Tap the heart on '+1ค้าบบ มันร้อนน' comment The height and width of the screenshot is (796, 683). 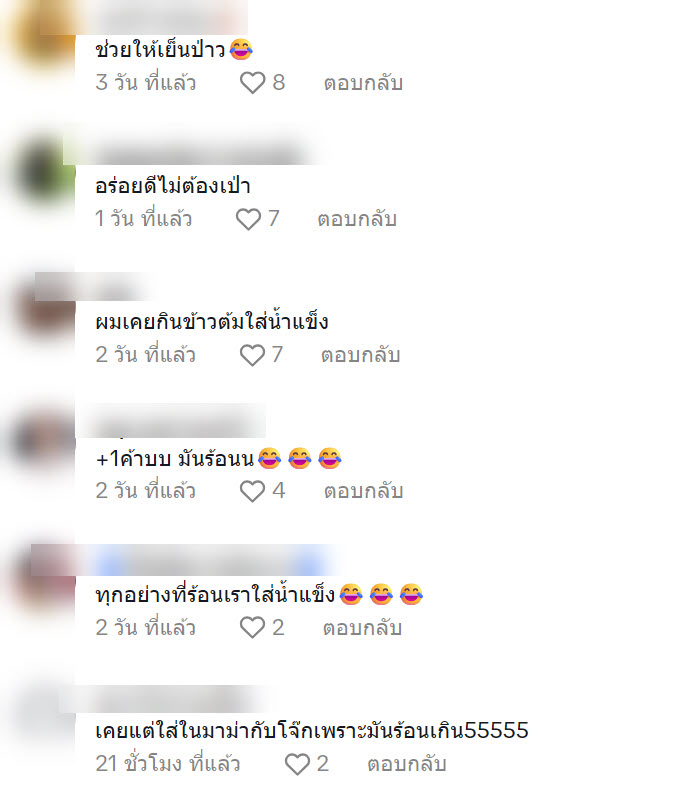[x=252, y=491]
